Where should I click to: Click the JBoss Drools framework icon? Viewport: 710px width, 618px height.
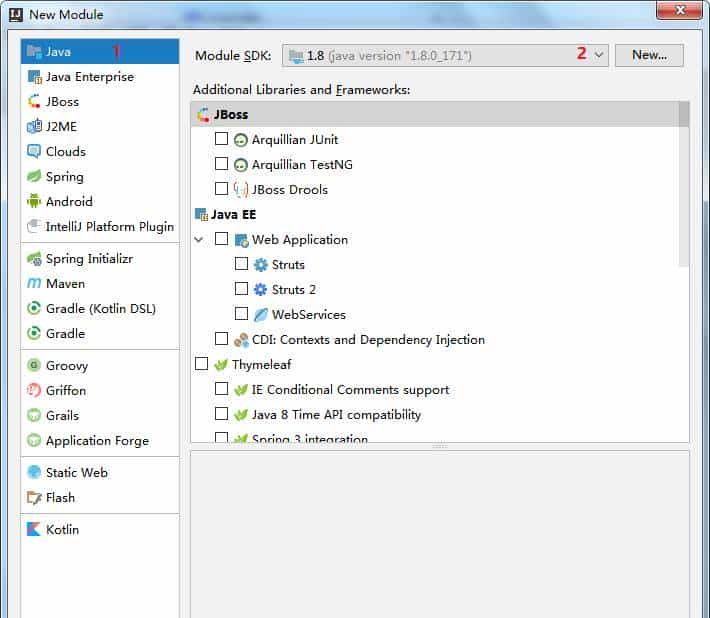pos(240,190)
